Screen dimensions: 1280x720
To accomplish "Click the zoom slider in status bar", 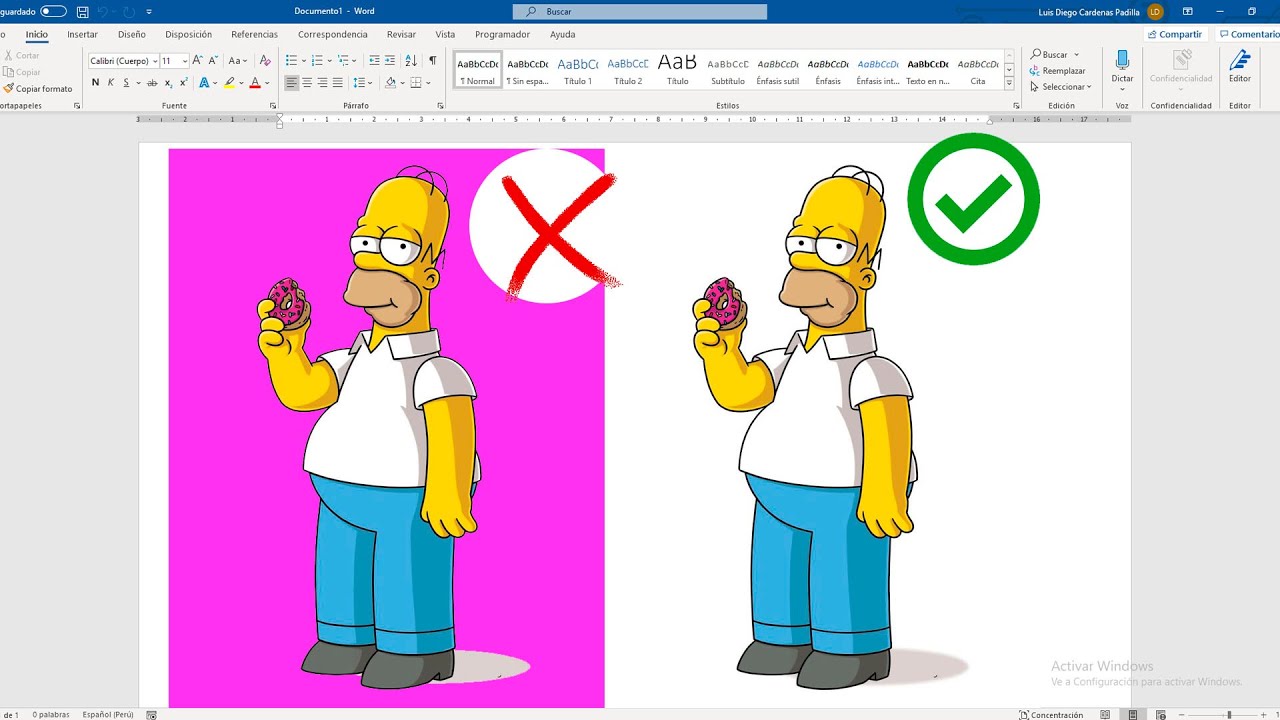I will [x=1228, y=715].
